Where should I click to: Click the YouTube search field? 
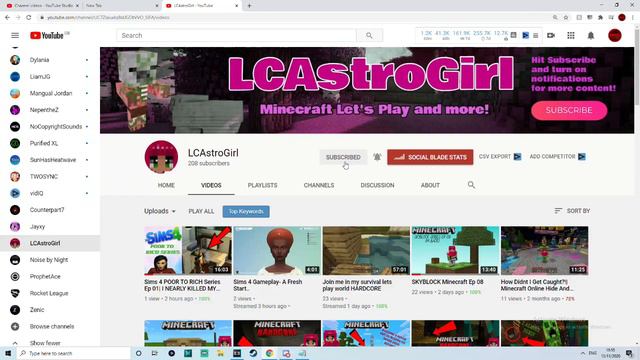coord(236,36)
